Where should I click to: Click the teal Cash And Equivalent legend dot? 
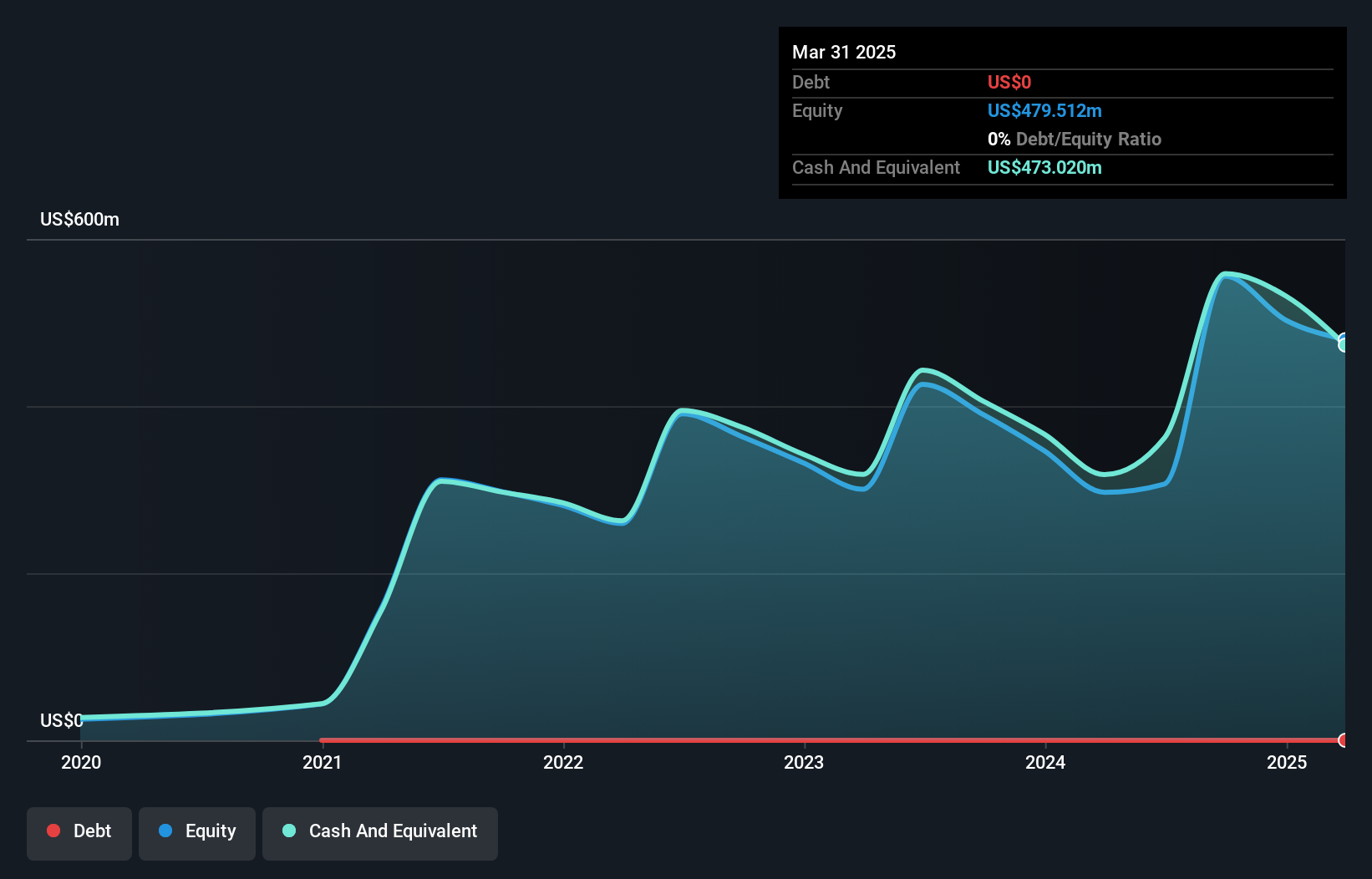coord(289,831)
